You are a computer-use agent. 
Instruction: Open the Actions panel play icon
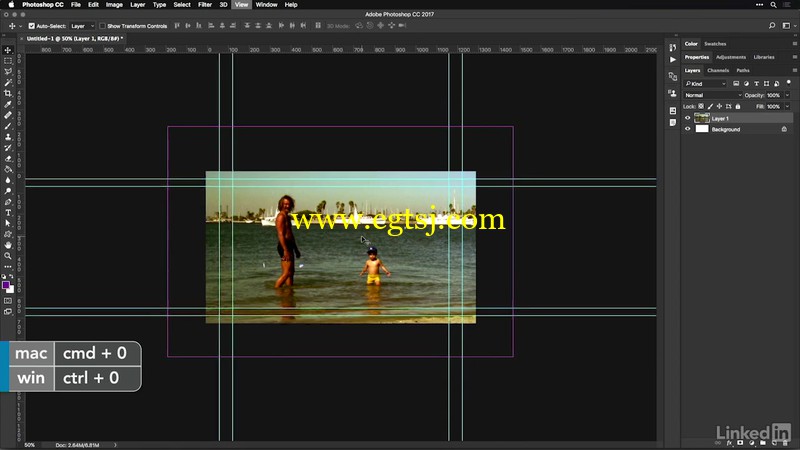672,59
